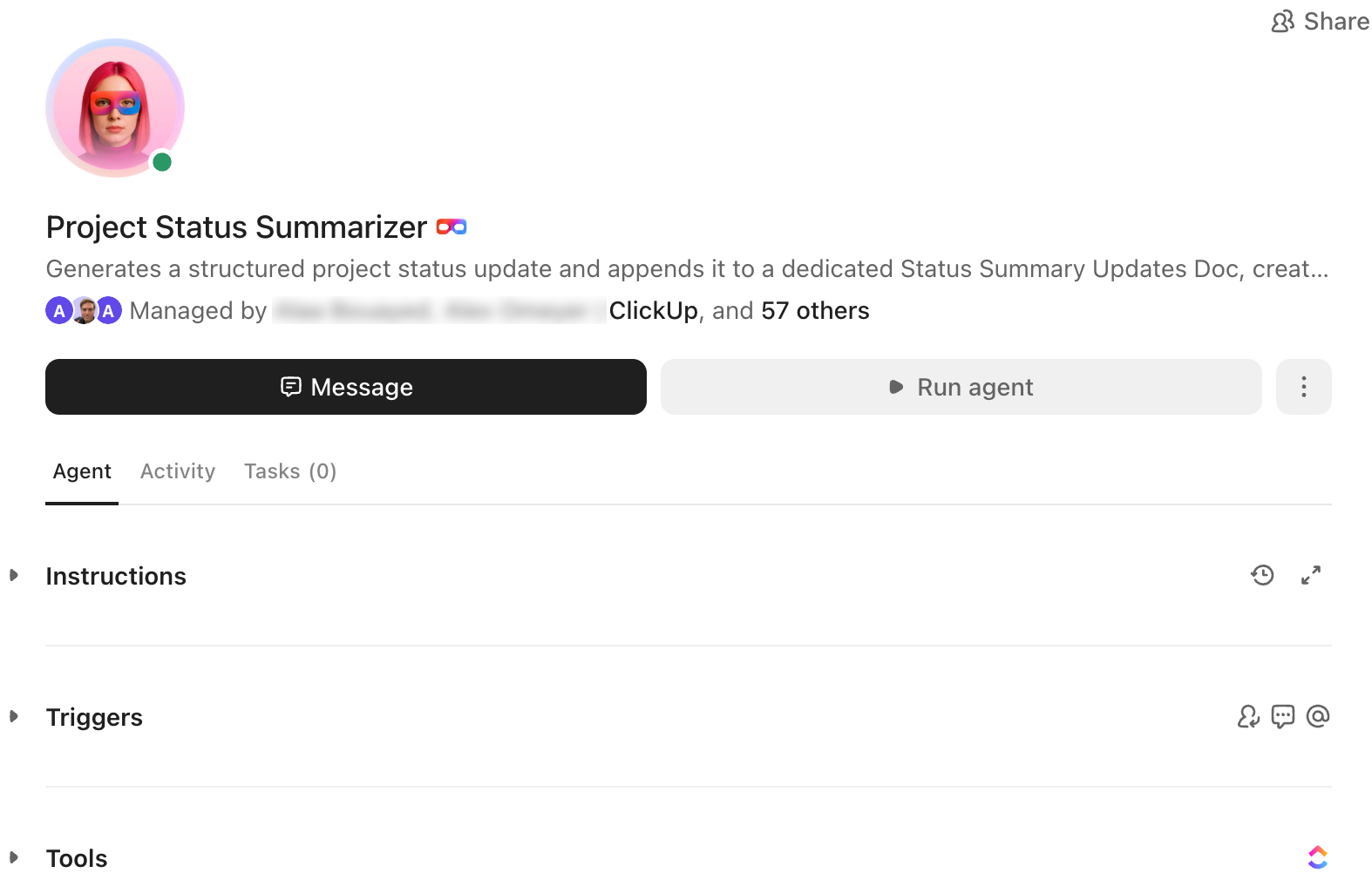Open the 57 others managers list
The width and height of the screenshot is (1372, 873).
(814, 310)
